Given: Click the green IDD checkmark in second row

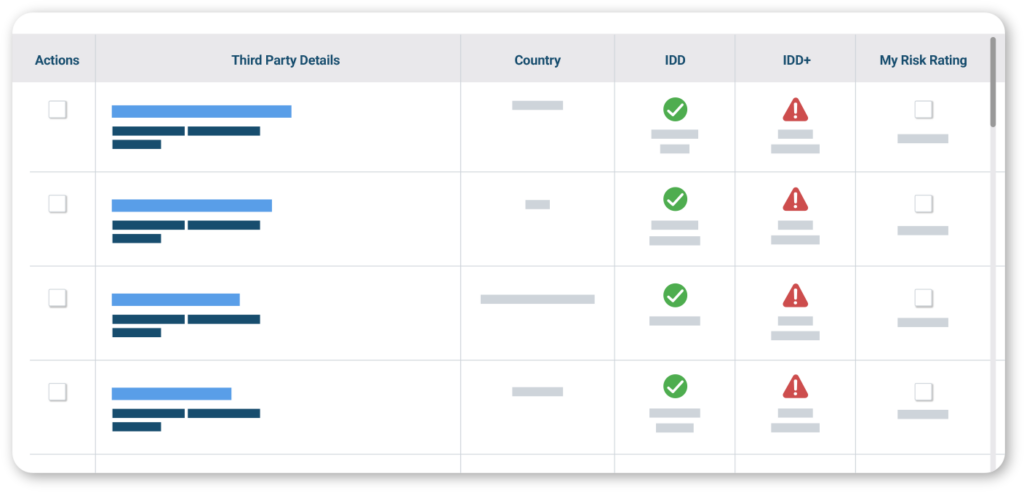Looking at the screenshot, I should (675, 199).
